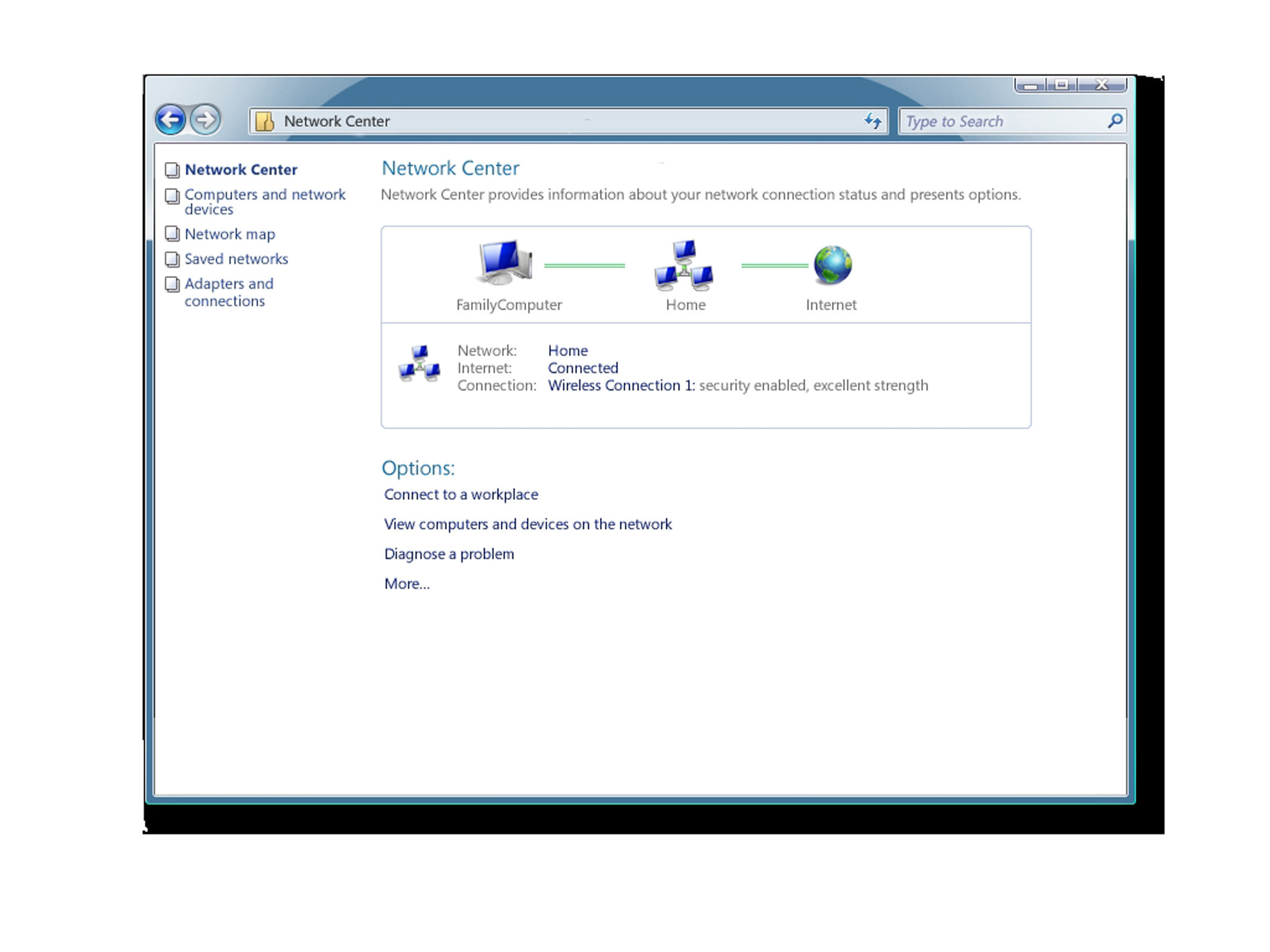Click the magnifier search icon
The image size is (1270, 952).
(x=1115, y=121)
